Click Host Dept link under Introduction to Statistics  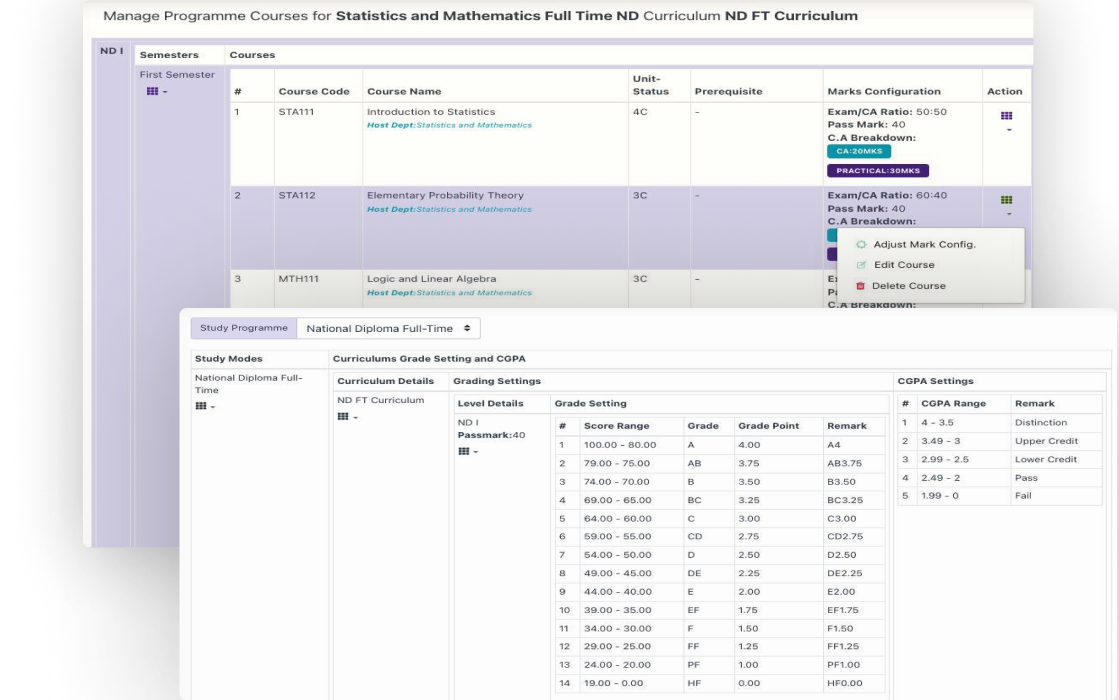[449, 126]
